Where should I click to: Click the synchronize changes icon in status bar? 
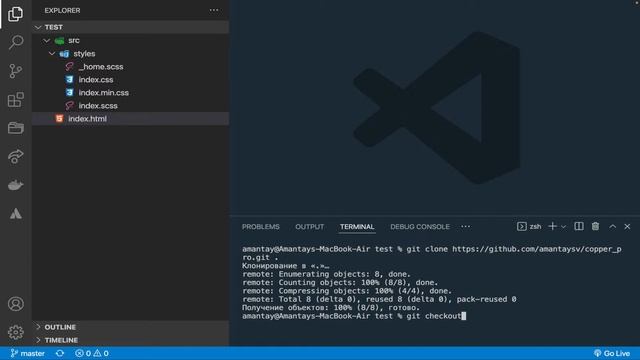pos(60,353)
